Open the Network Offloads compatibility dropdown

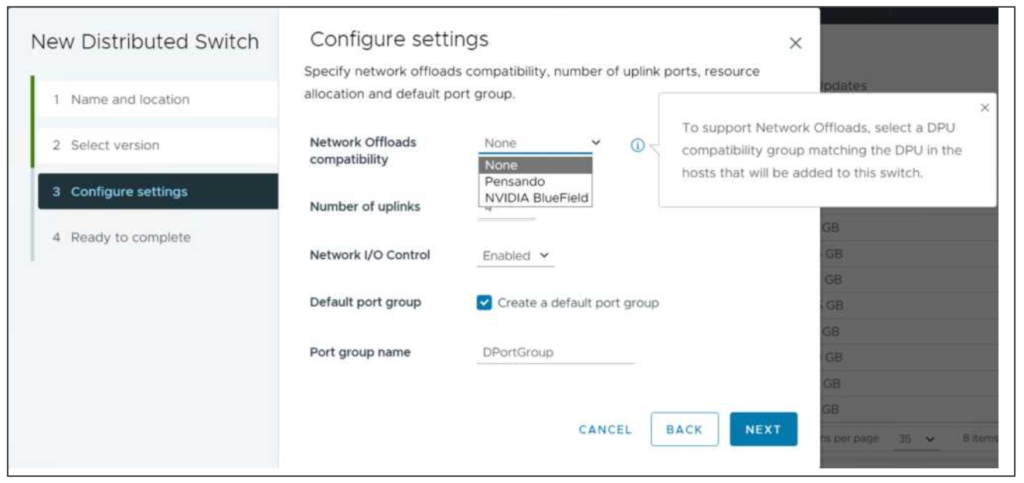click(541, 143)
